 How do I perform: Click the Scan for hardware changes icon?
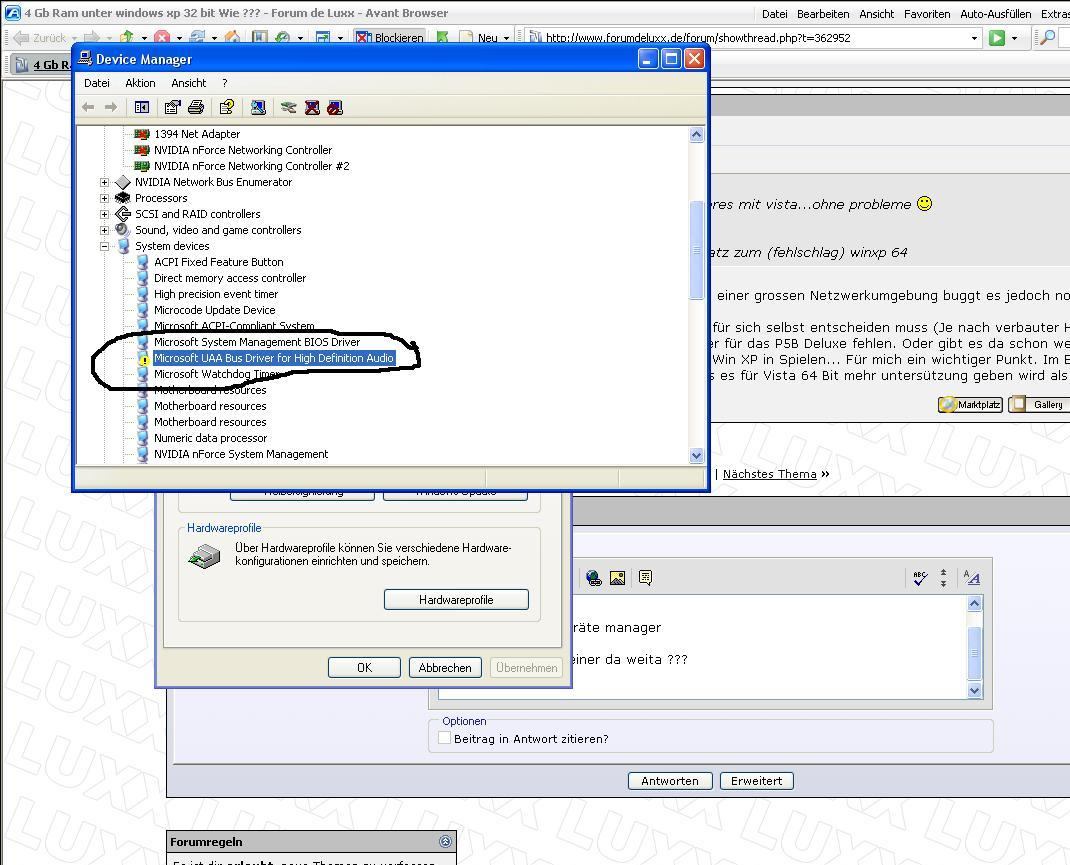[258, 107]
